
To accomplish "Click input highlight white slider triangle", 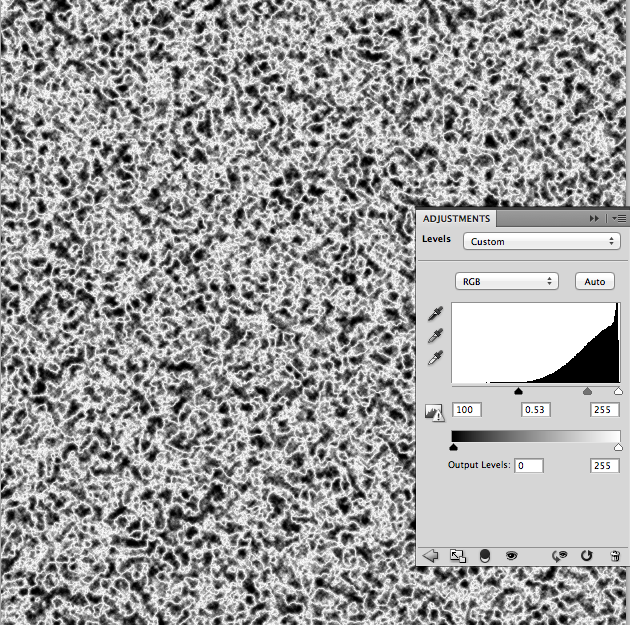I will coord(618,391).
